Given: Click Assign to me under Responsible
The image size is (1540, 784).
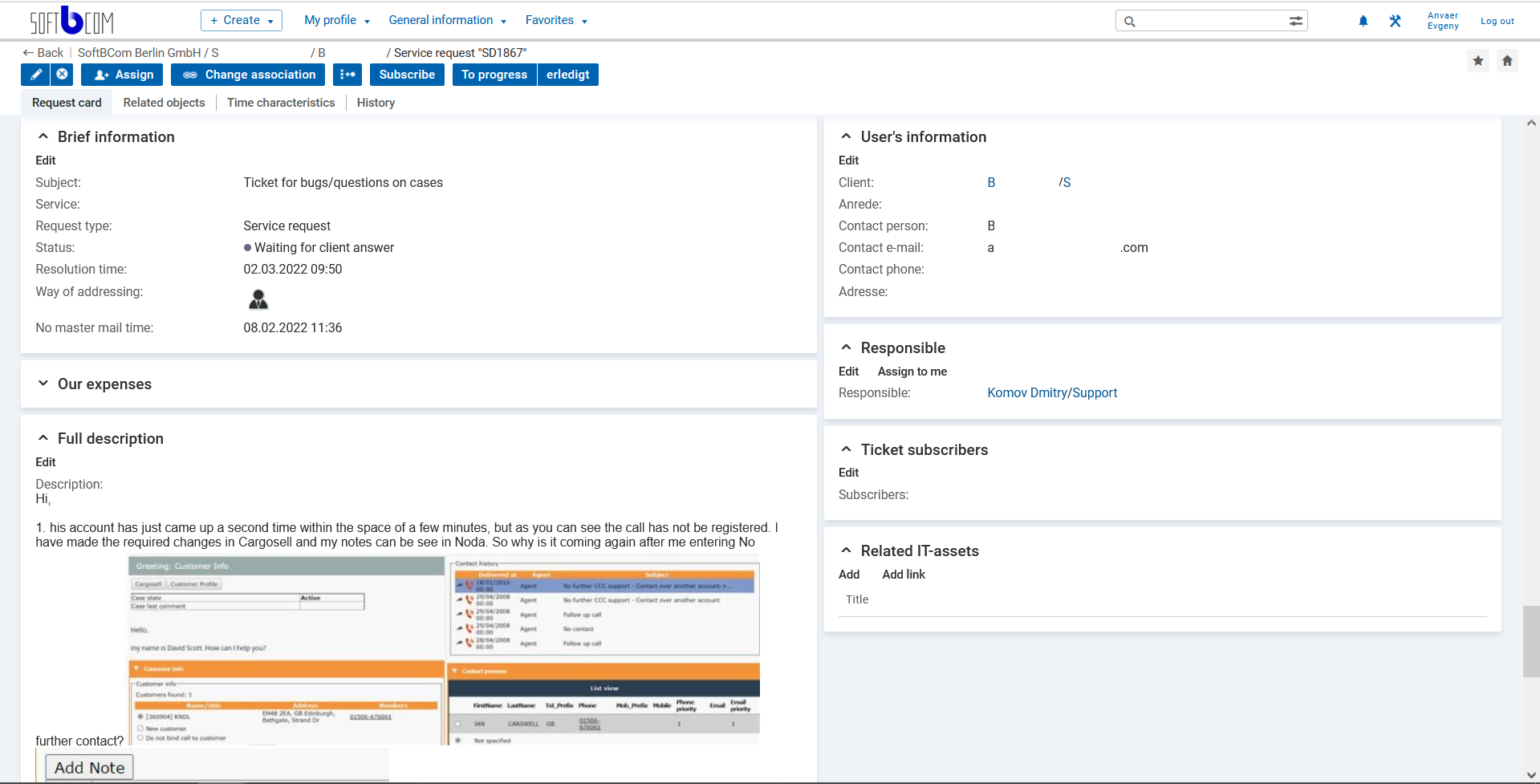Looking at the screenshot, I should pyautogui.click(x=912, y=372).
